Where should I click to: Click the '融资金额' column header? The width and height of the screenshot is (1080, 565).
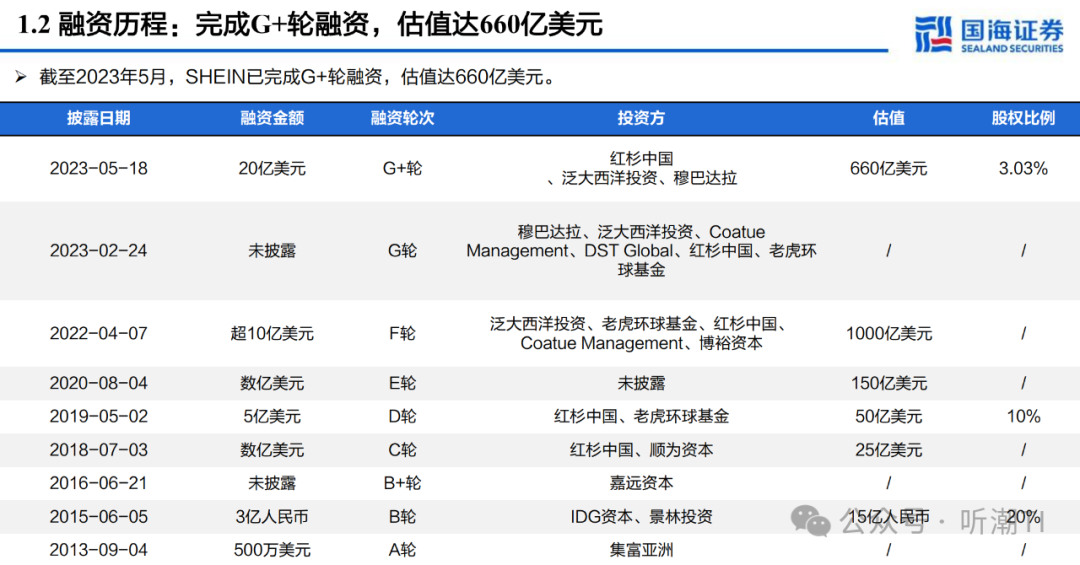pyautogui.click(x=272, y=118)
